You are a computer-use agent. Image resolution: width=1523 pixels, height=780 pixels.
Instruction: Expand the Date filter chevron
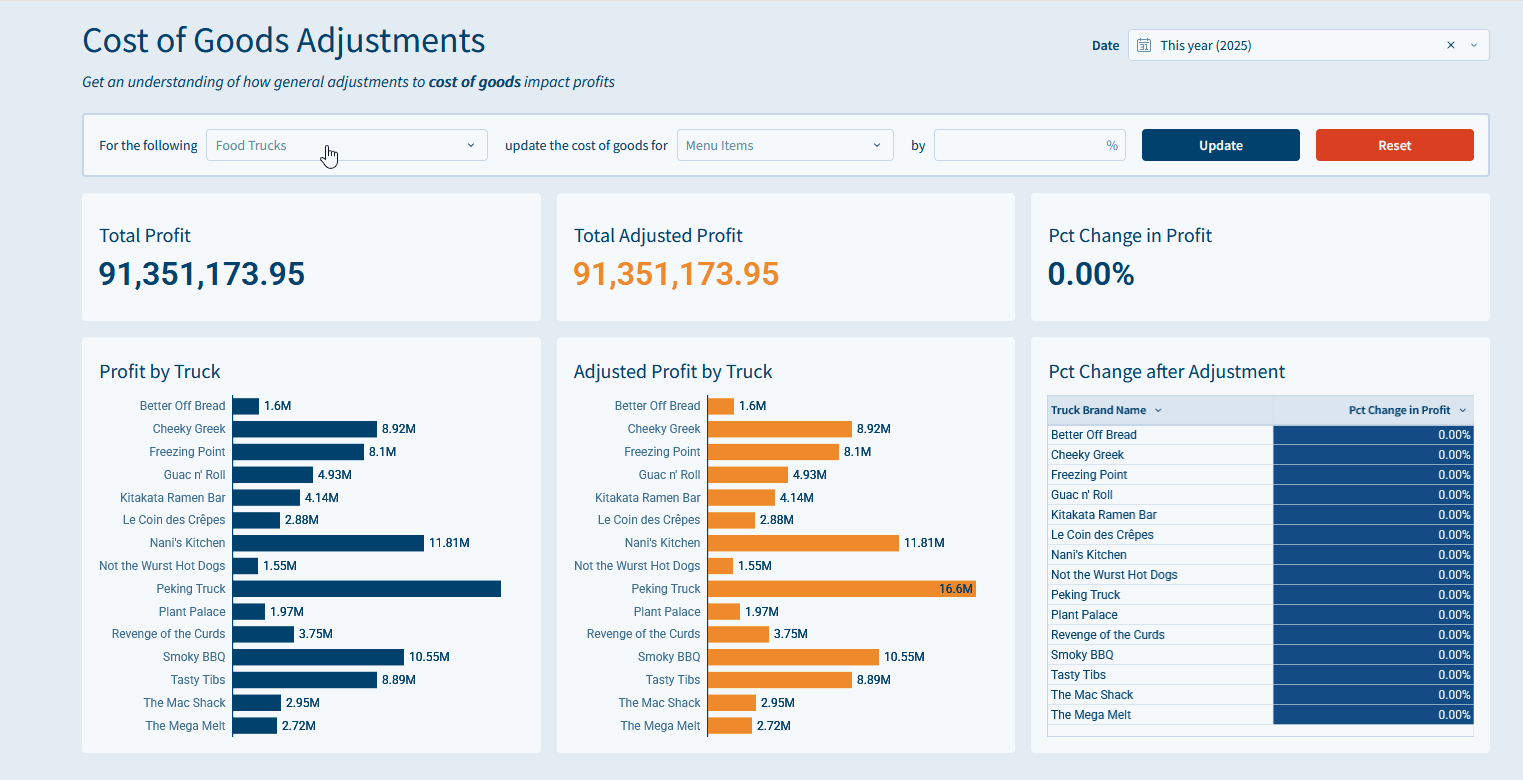pos(1473,45)
